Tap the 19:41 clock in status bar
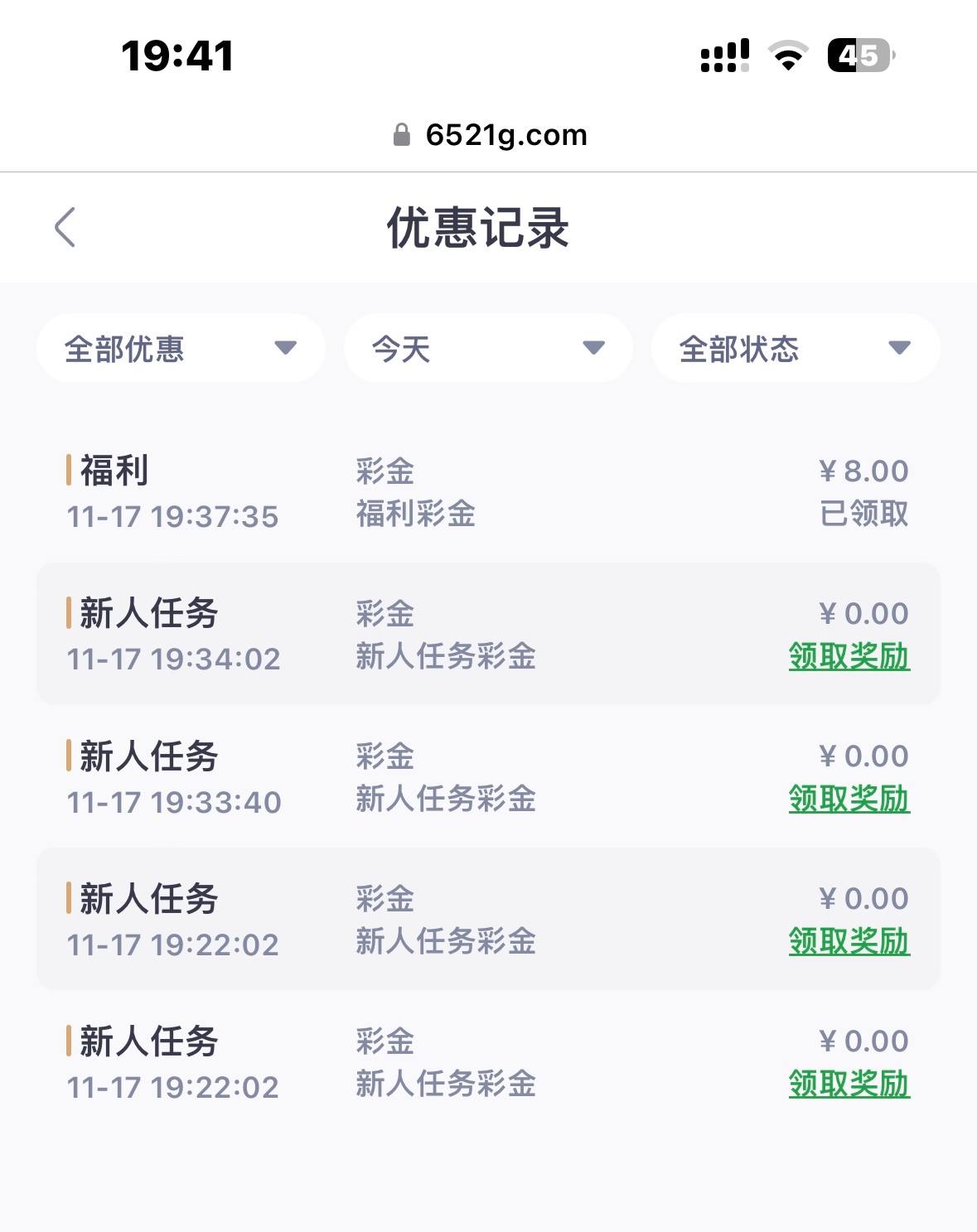Image resolution: width=977 pixels, height=1232 pixels. (177, 56)
